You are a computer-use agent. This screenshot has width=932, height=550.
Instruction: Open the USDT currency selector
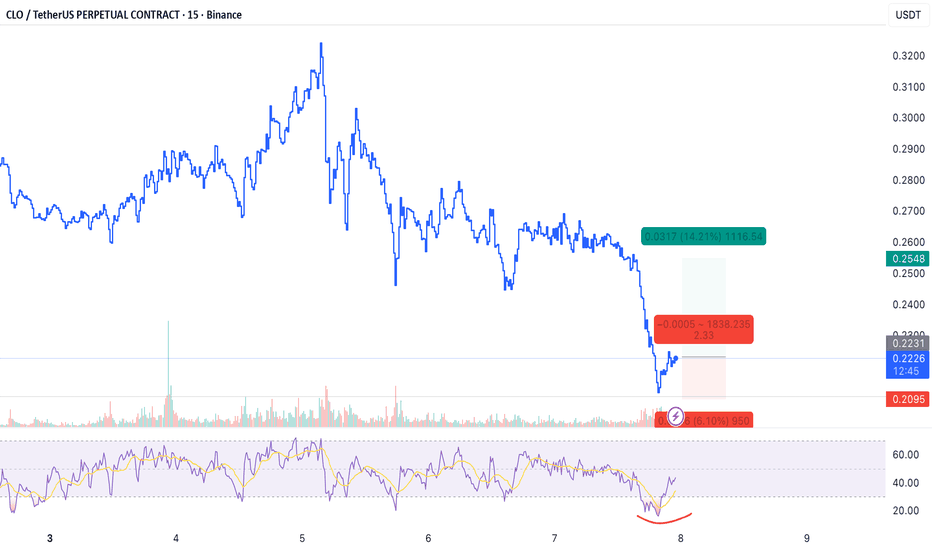(908, 15)
